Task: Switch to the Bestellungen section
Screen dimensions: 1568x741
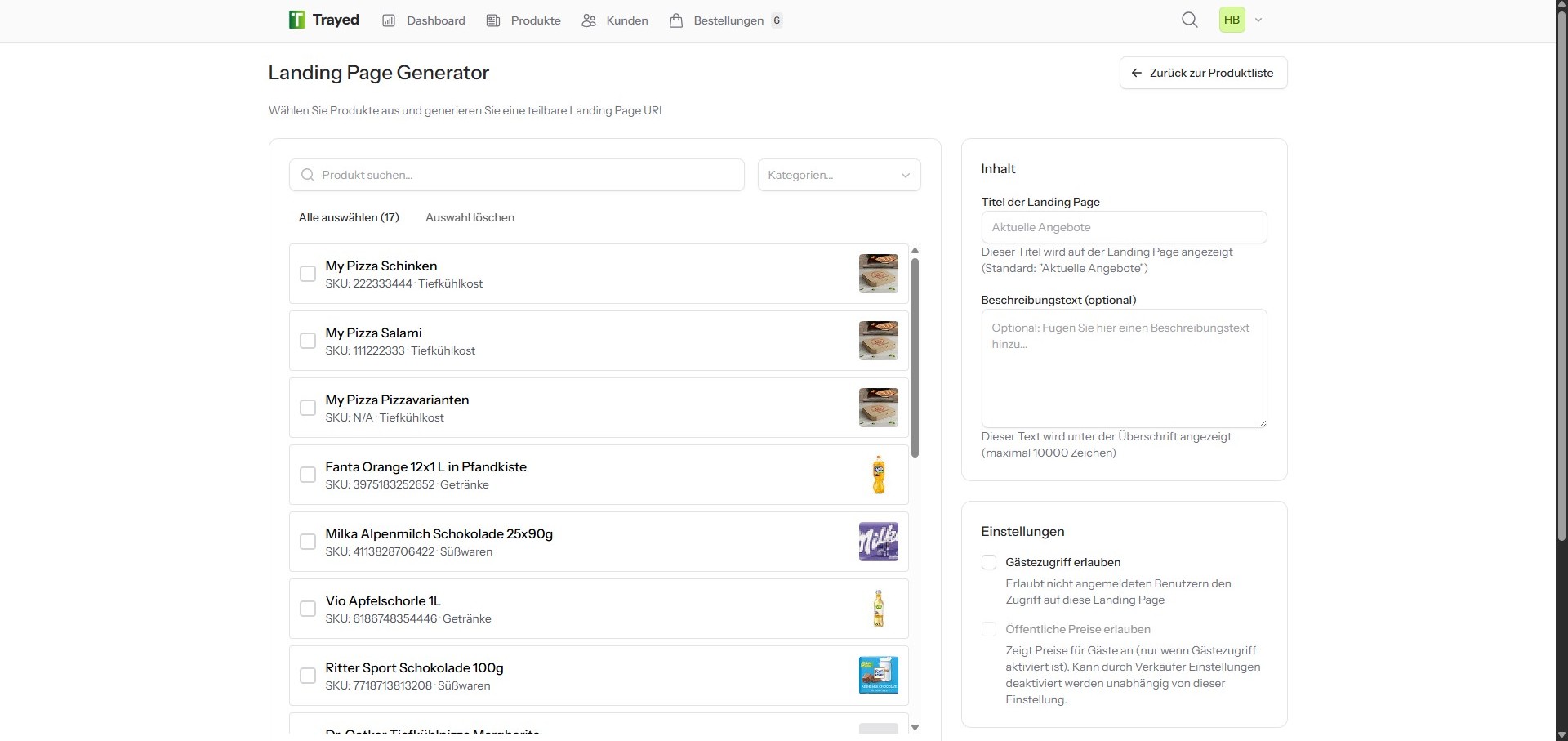Action: pos(729,20)
